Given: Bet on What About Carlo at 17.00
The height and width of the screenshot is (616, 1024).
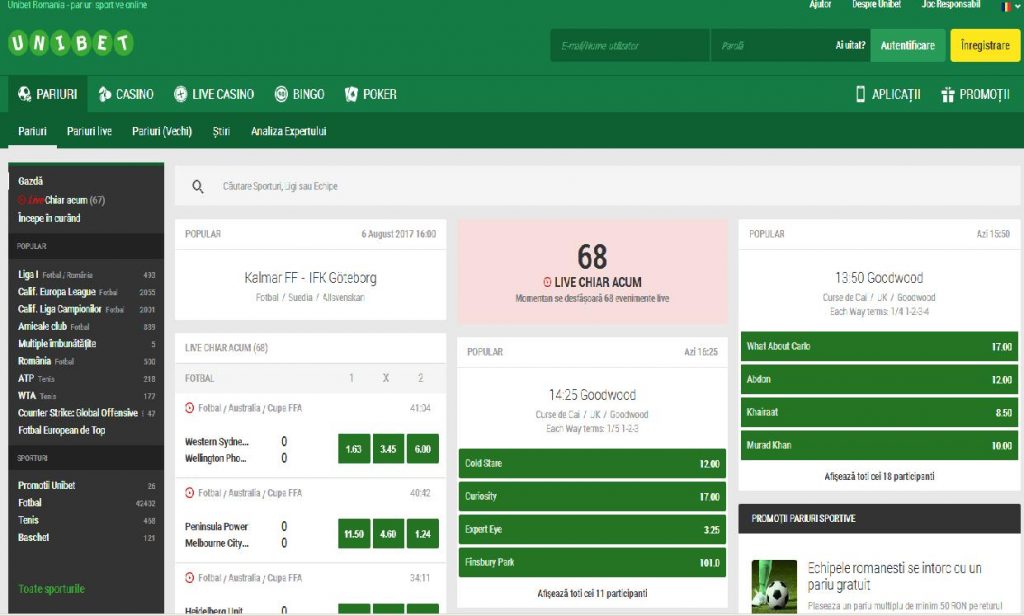Looking at the screenshot, I should pyautogui.click(x=879, y=346).
